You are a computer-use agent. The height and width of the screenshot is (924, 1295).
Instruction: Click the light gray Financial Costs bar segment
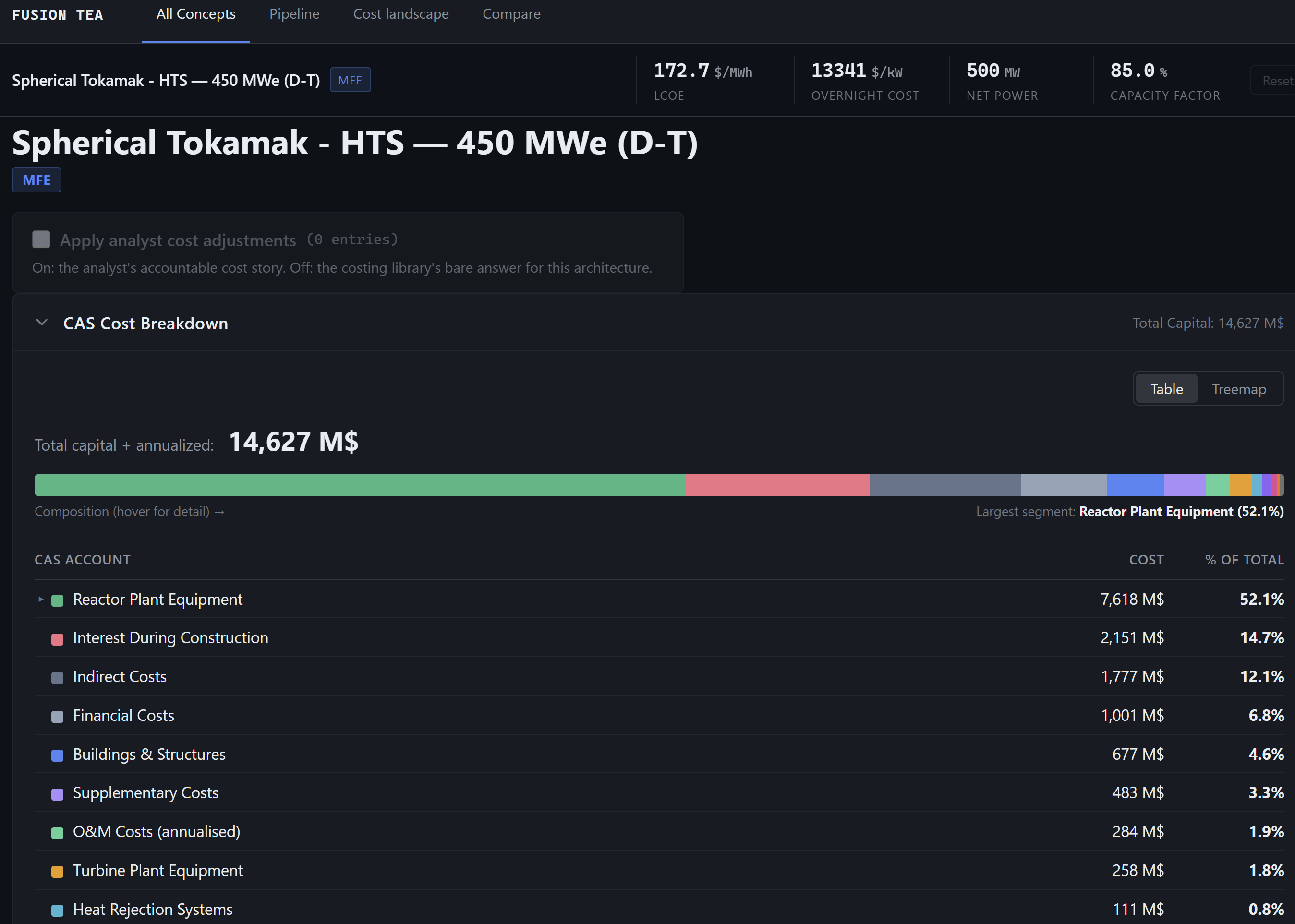pos(1064,485)
